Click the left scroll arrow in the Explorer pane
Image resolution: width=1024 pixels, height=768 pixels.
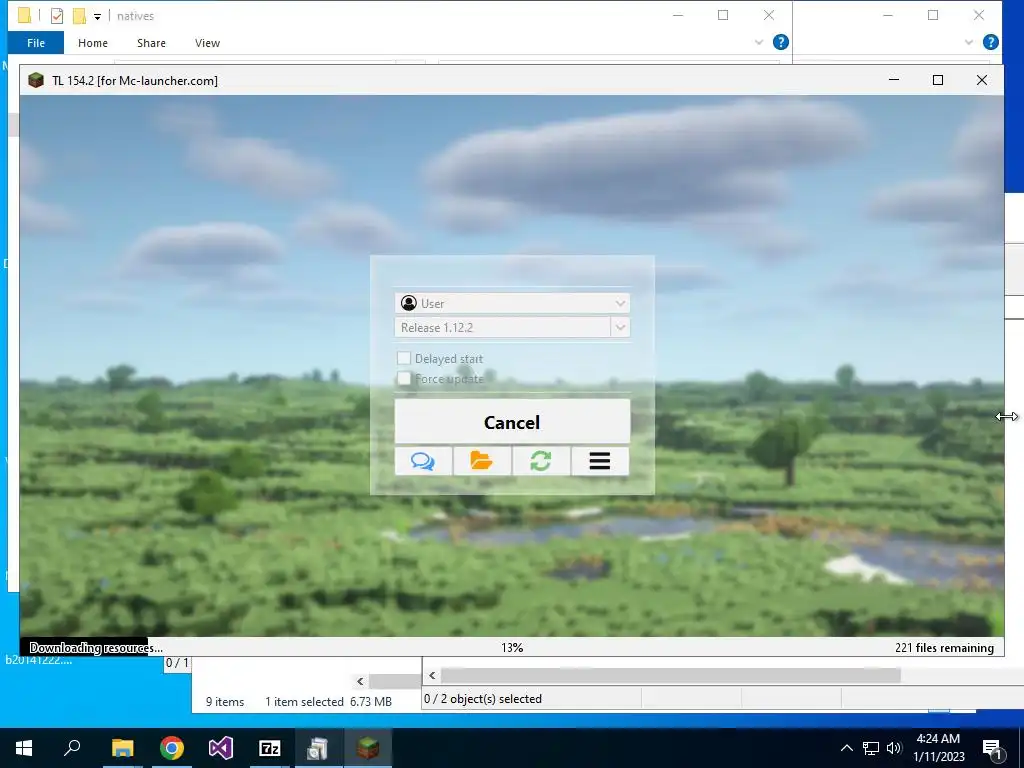tap(360, 681)
